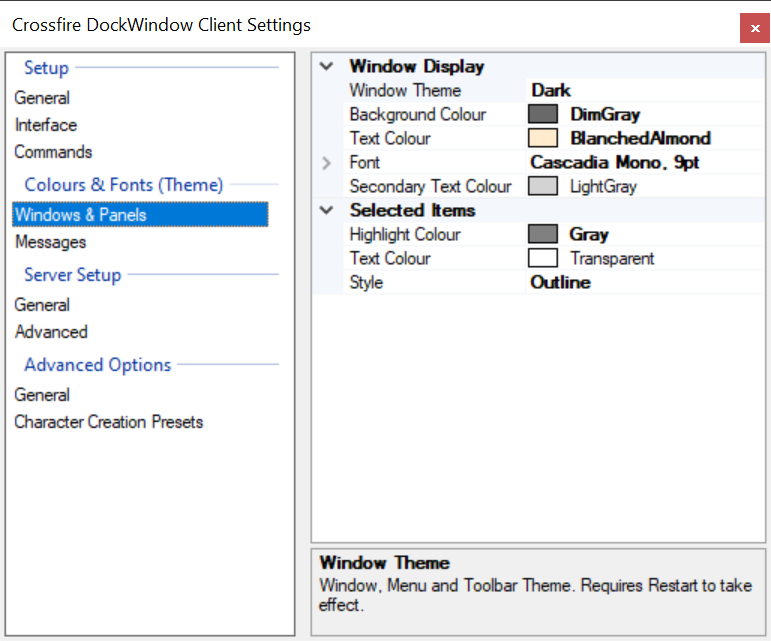Open the Messages theme page
The width and height of the screenshot is (771, 641).
coord(51,242)
